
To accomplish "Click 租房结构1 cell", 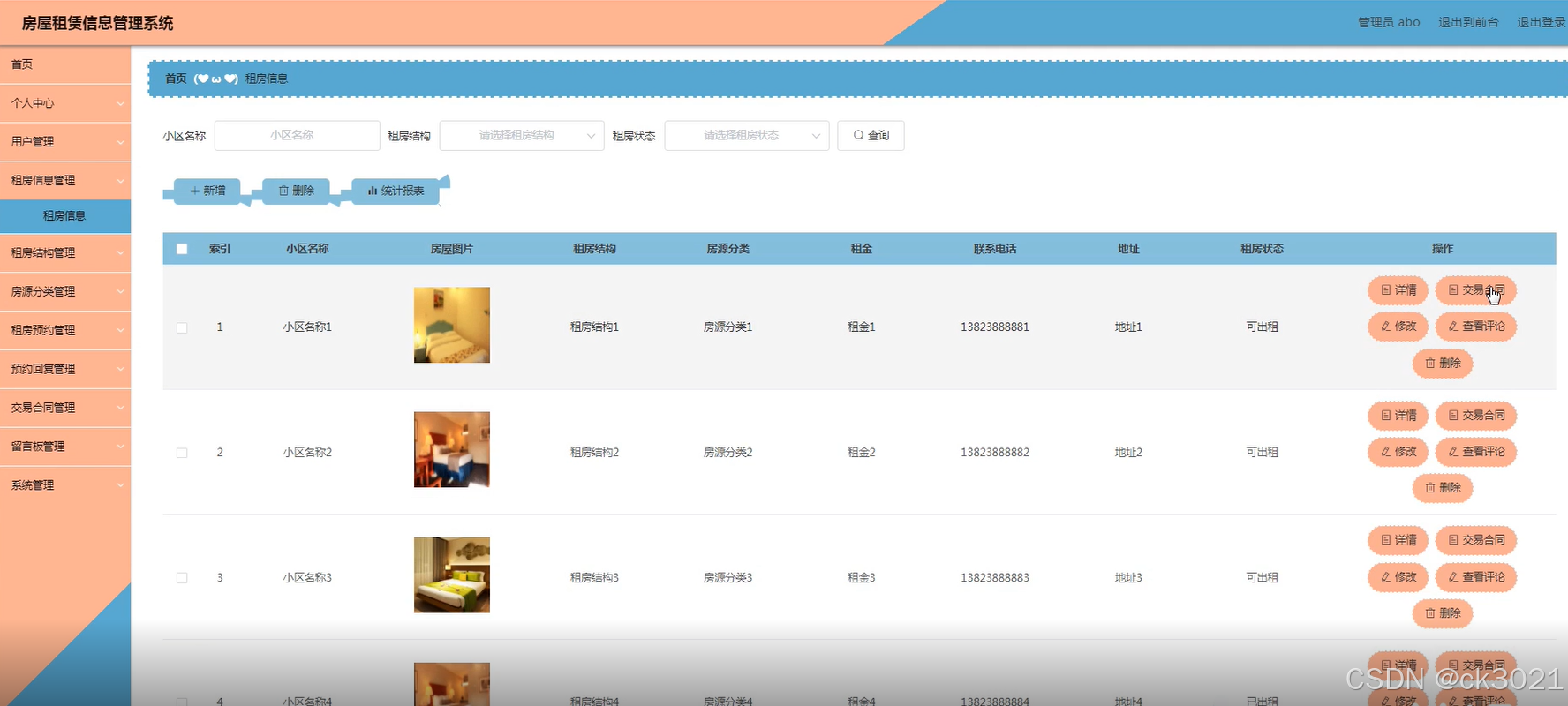I will tap(594, 327).
